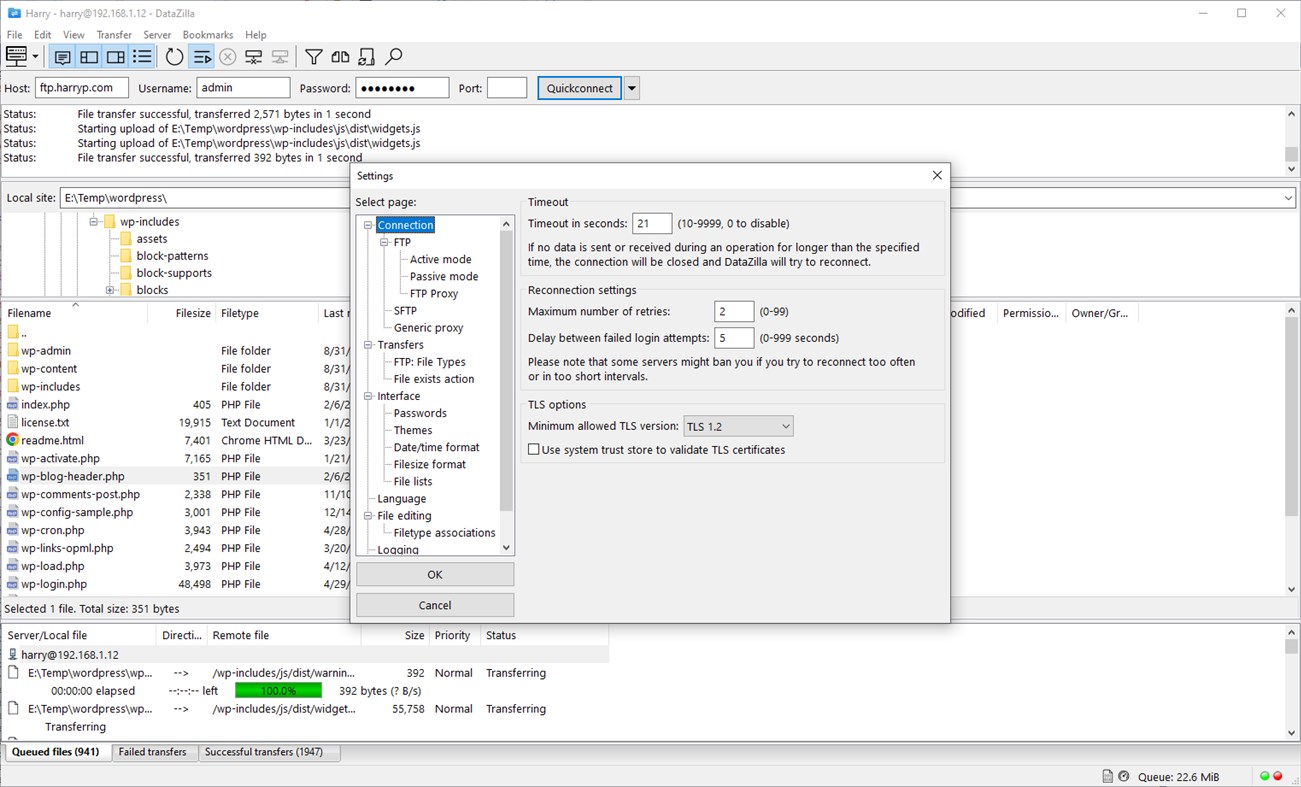Open the Bookmarks menu
The height and width of the screenshot is (787, 1301).
click(x=207, y=34)
